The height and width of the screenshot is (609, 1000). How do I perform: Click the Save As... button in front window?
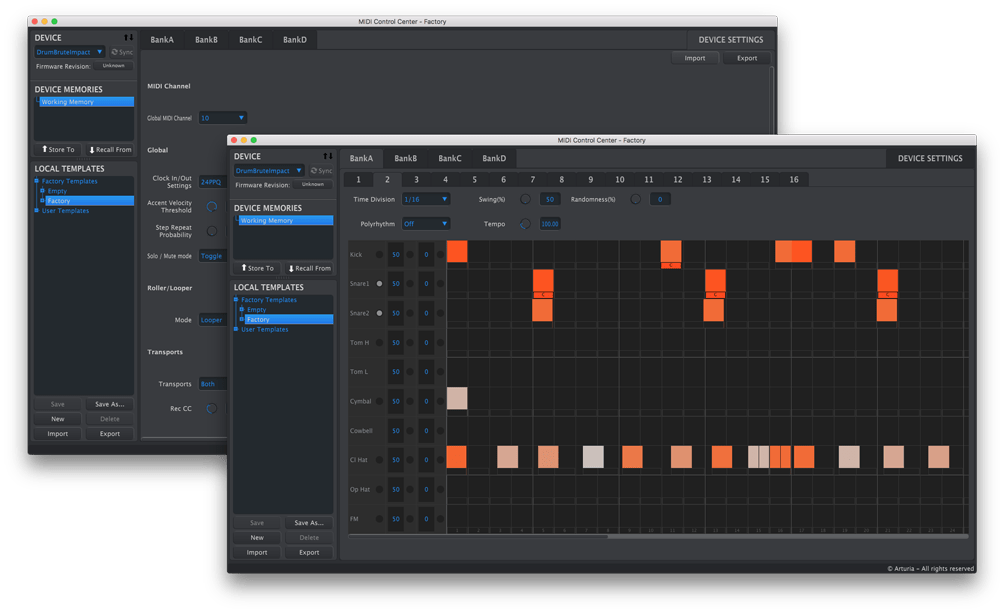[309, 523]
